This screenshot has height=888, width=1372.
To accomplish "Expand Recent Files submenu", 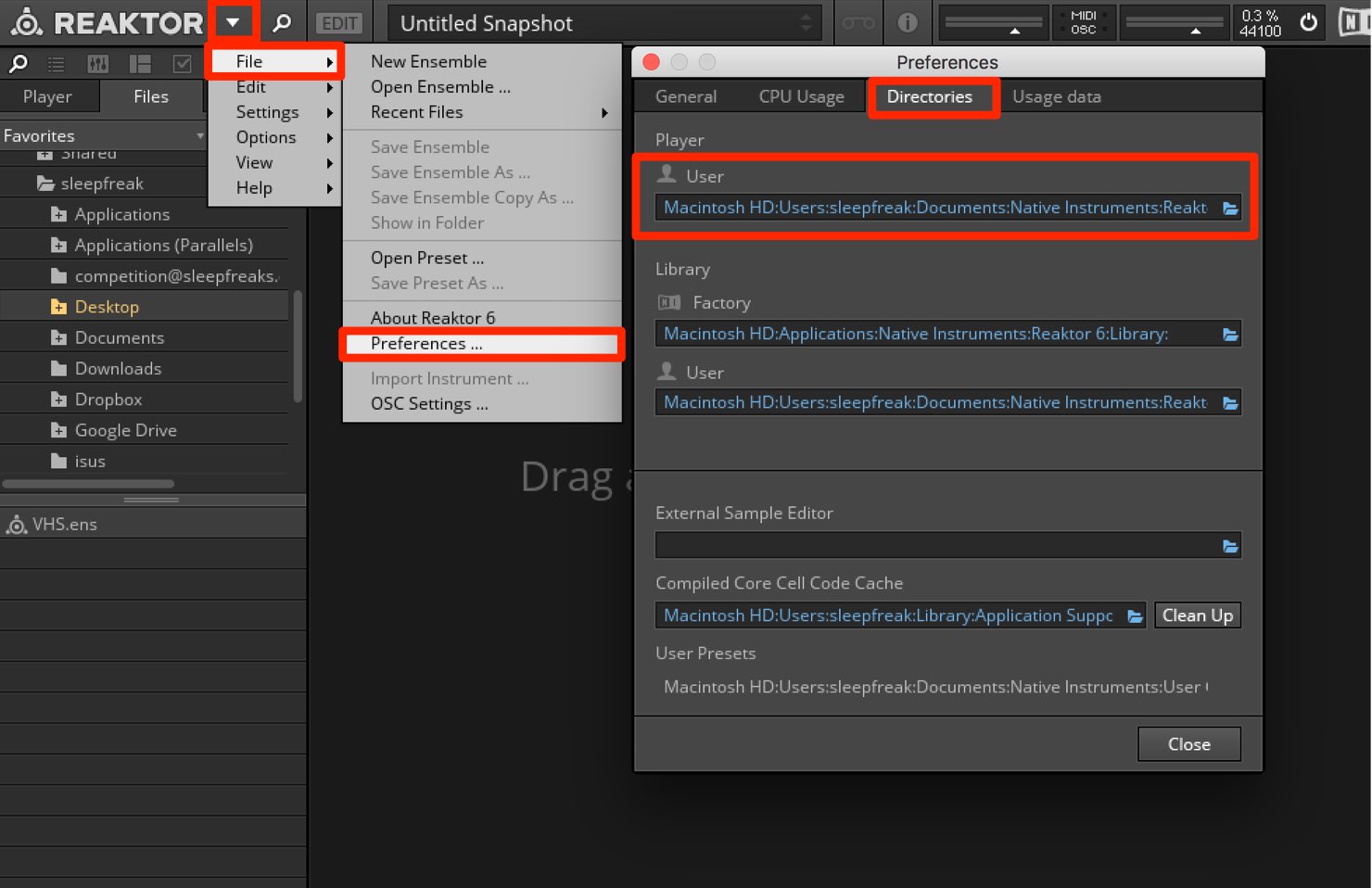I will coord(482,112).
